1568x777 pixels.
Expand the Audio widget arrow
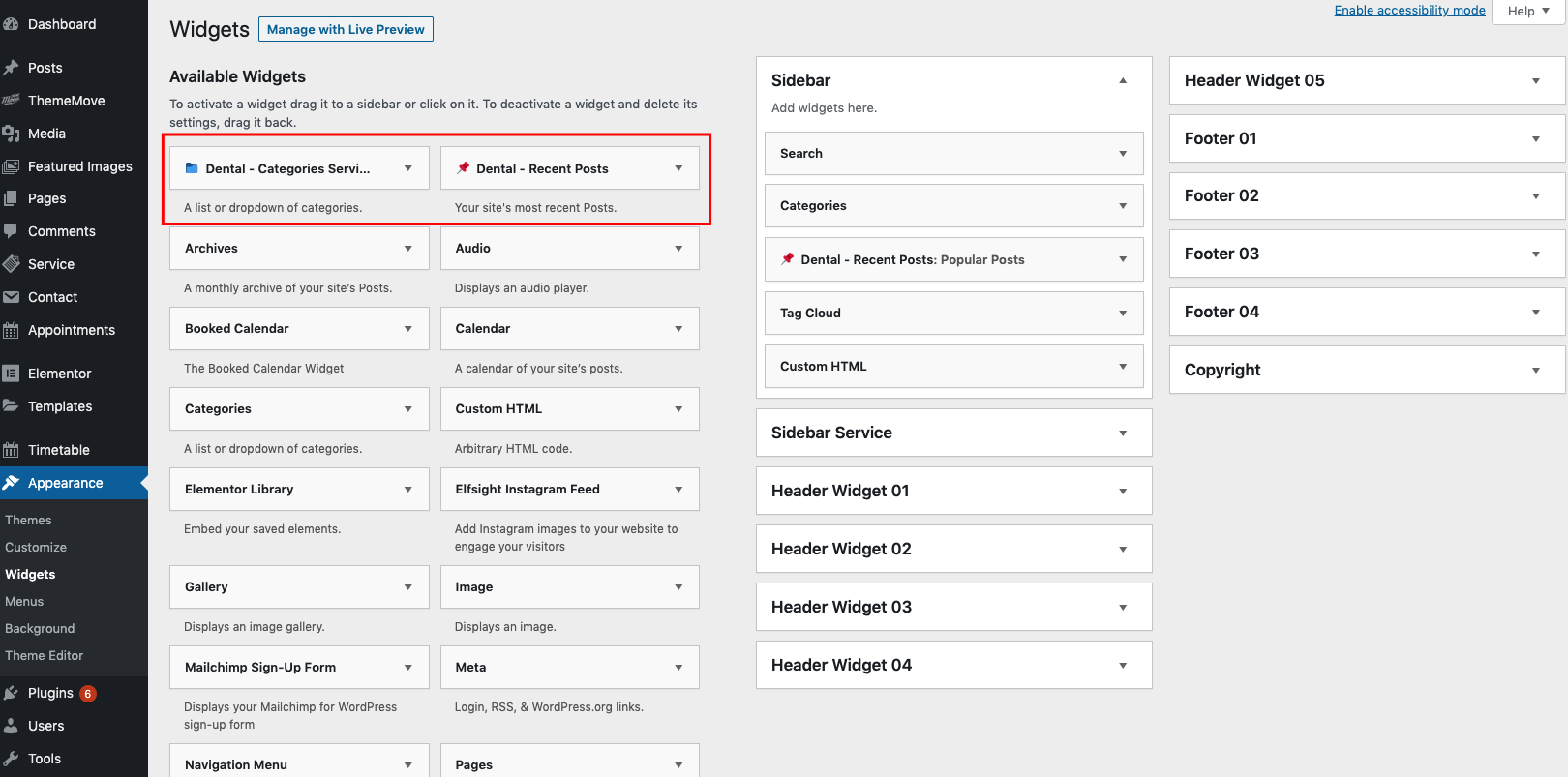(678, 249)
